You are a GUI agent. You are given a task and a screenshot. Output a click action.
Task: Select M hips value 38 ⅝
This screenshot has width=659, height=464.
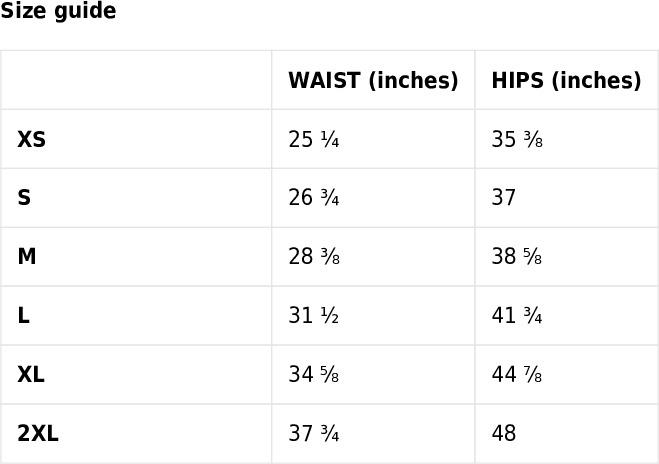coord(517,257)
